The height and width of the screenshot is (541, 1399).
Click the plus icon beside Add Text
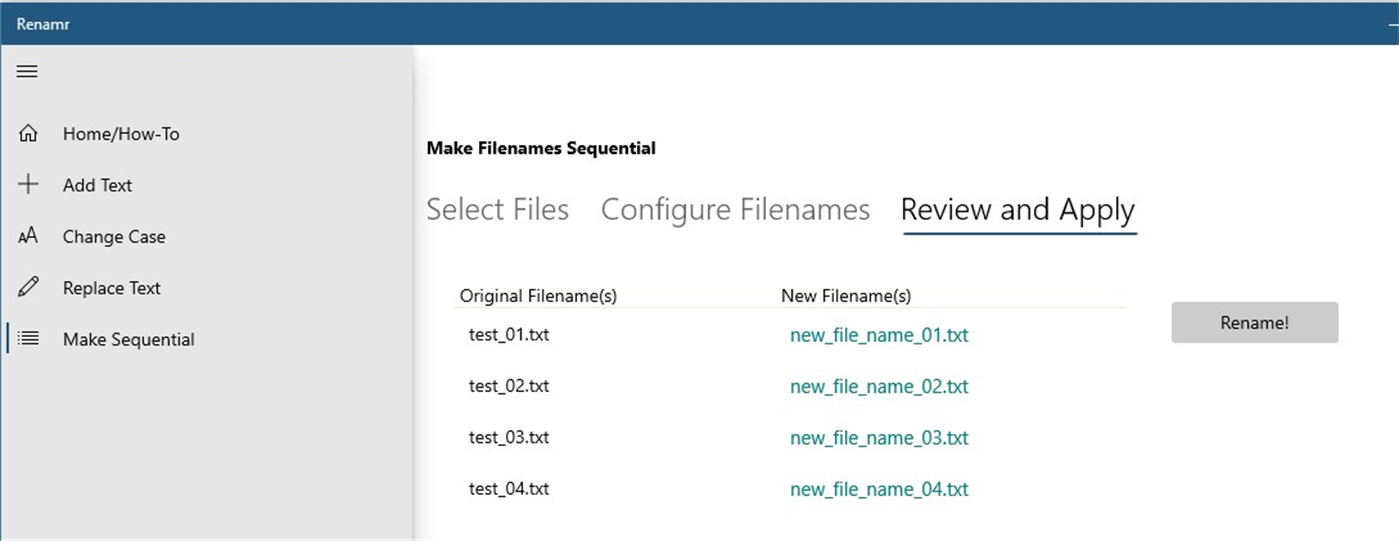(29, 184)
